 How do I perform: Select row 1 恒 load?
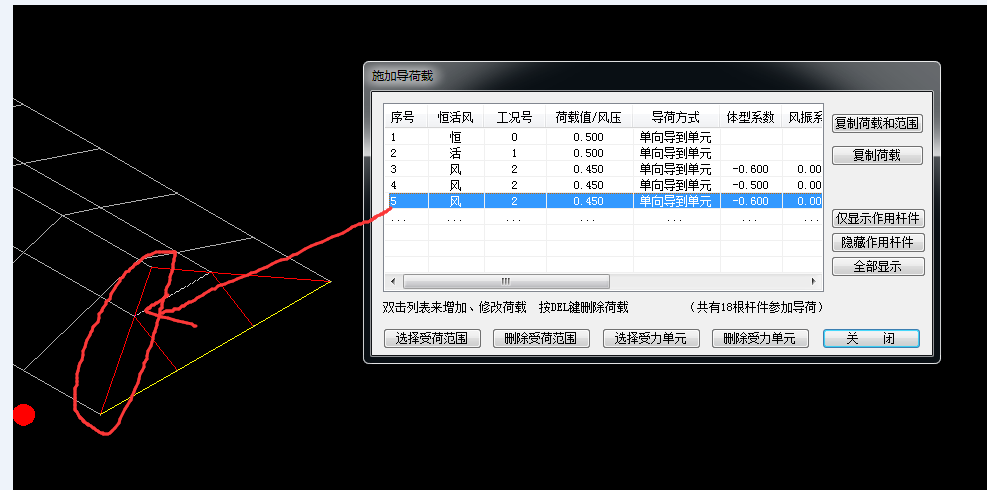[x=604, y=137]
